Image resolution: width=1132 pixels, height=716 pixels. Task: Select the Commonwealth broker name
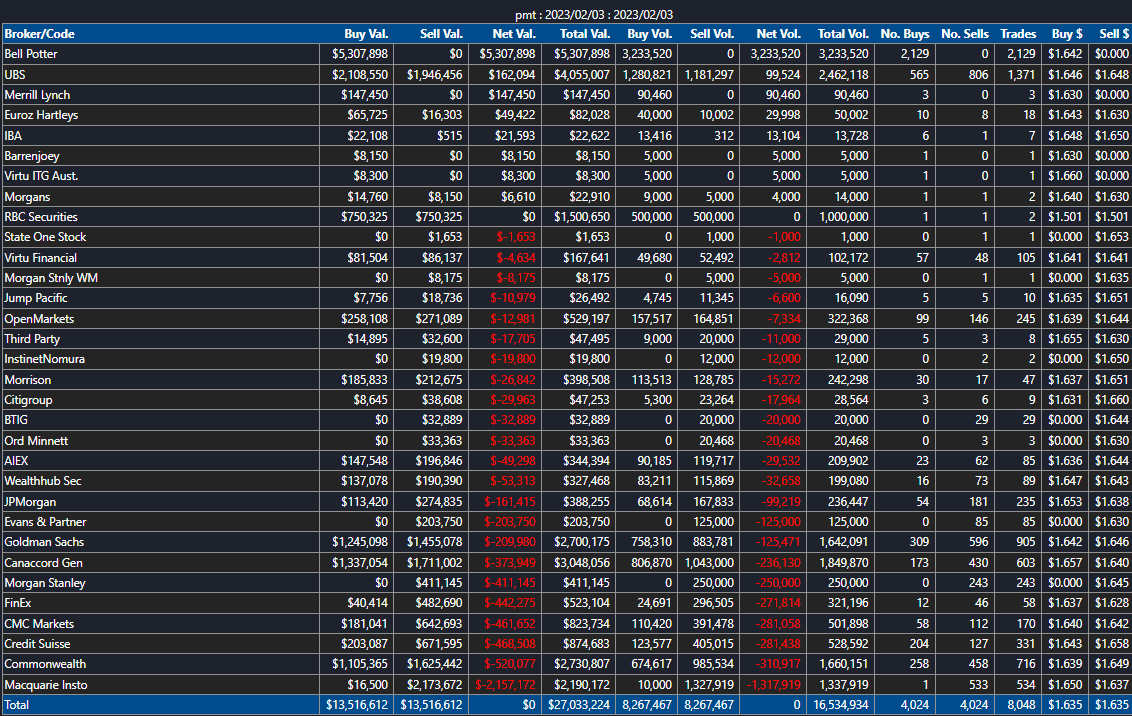[45, 664]
